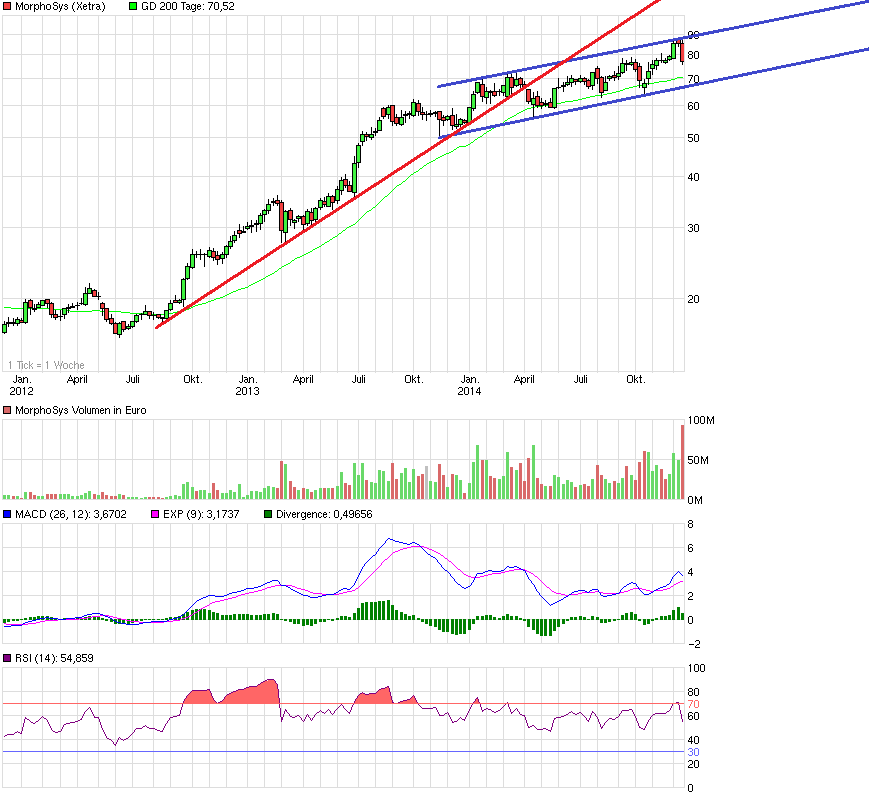Click the price axis value 20
The height and width of the screenshot is (796, 869).
pos(693,299)
